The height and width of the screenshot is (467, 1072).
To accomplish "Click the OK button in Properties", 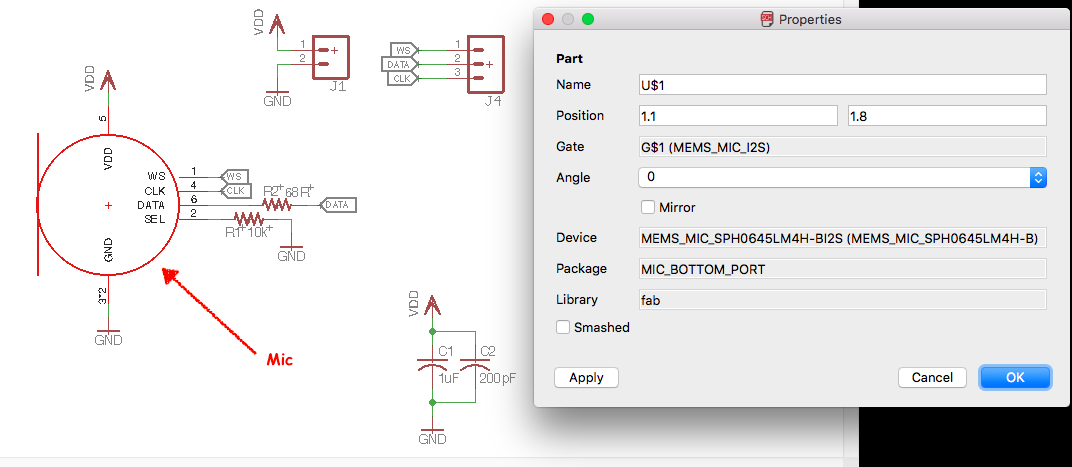I will 1015,377.
